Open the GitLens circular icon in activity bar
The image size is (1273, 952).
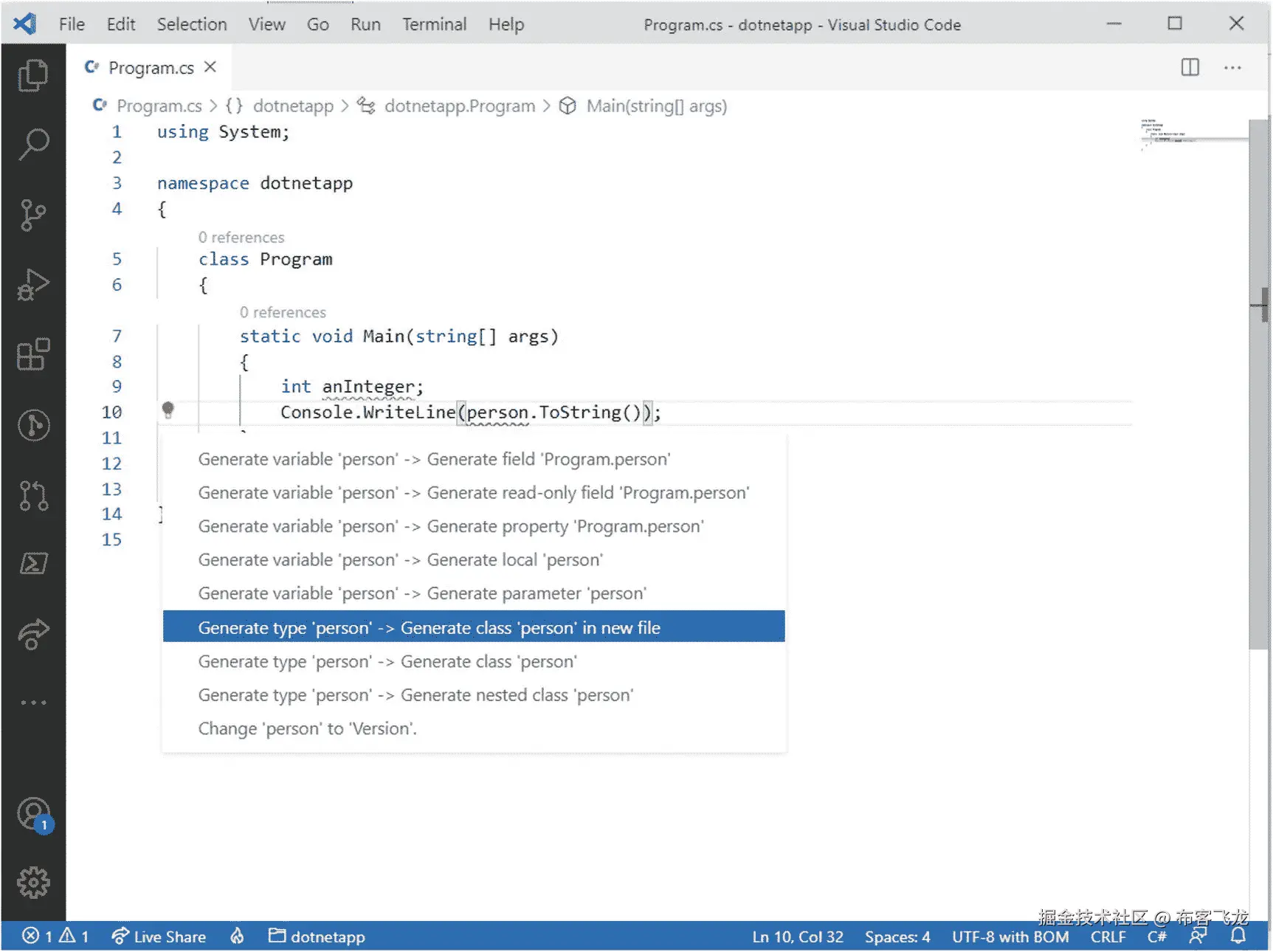click(33, 425)
